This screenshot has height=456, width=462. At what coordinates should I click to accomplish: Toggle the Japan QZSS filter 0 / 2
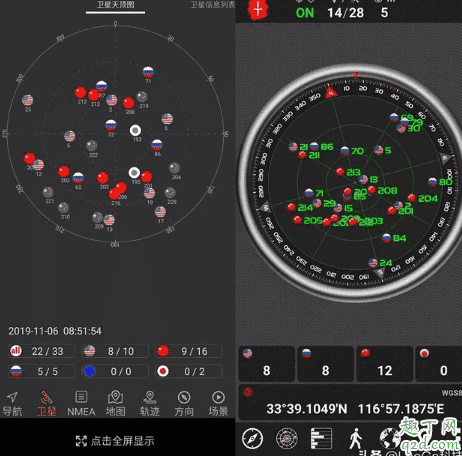click(x=189, y=371)
